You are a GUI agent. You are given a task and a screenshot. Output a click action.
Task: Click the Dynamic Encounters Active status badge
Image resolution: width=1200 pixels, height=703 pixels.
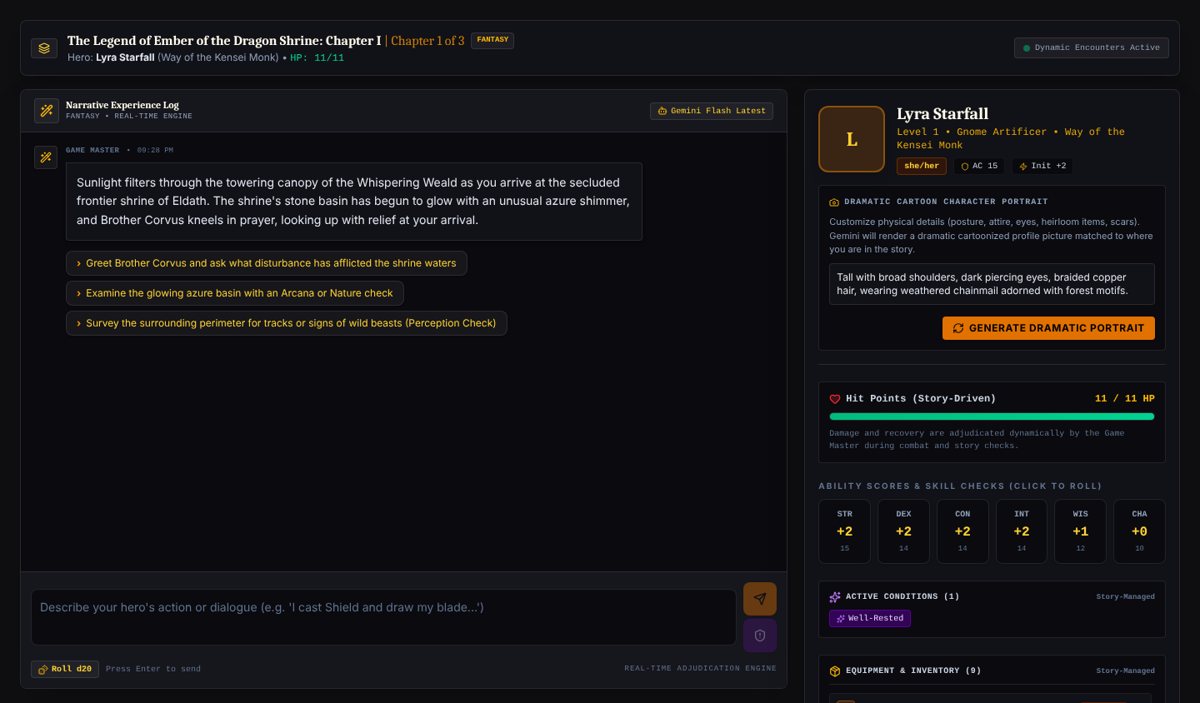1091,48
